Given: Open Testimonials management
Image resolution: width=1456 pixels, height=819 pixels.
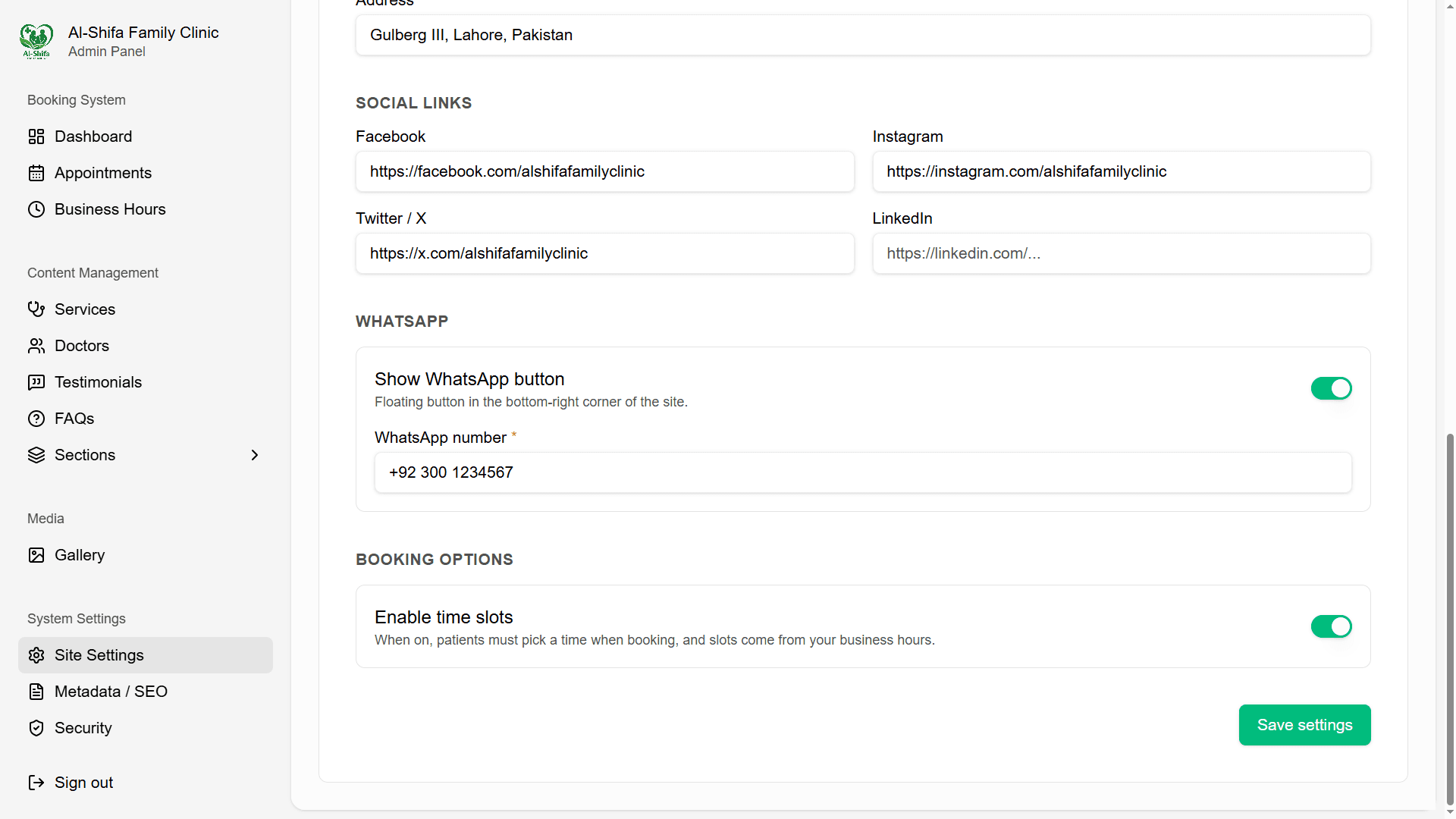Looking at the screenshot, I should pyautogui.click(x=146, y=382).
